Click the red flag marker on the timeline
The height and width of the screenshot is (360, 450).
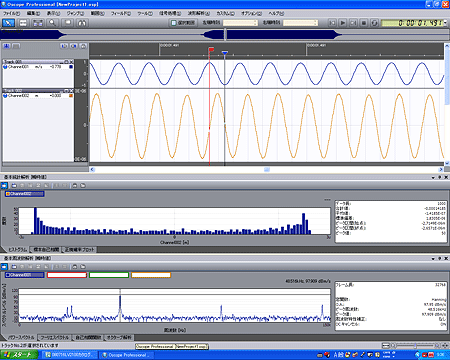pos(211,50)
